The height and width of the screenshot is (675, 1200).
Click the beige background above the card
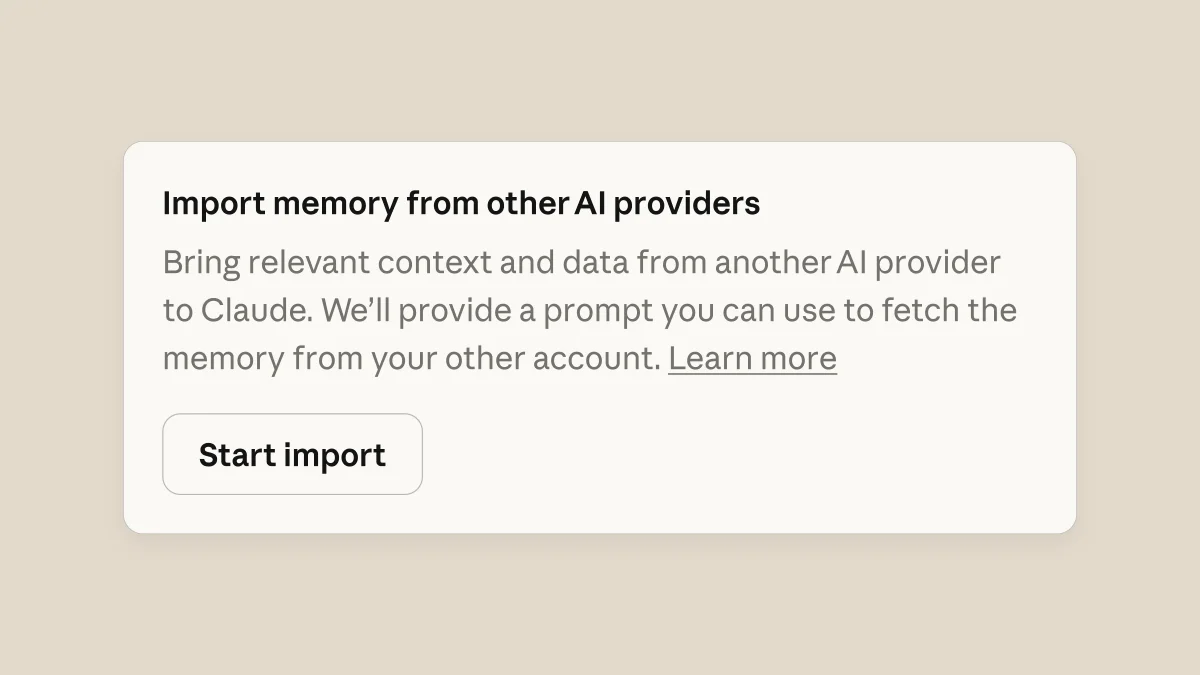(600, 70)
